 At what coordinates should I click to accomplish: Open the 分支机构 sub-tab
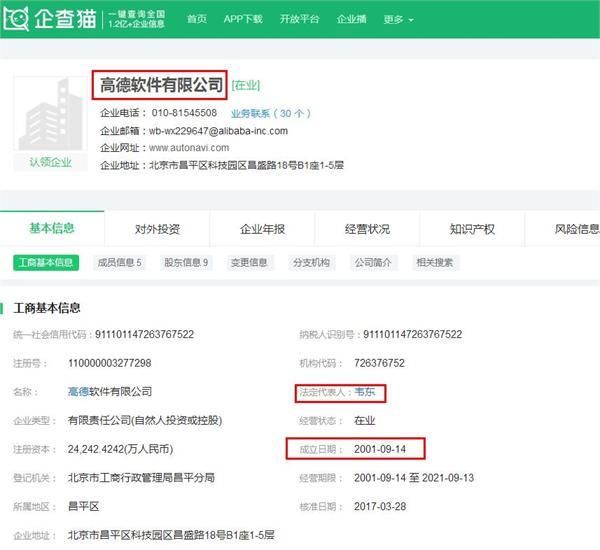(311, 263)
